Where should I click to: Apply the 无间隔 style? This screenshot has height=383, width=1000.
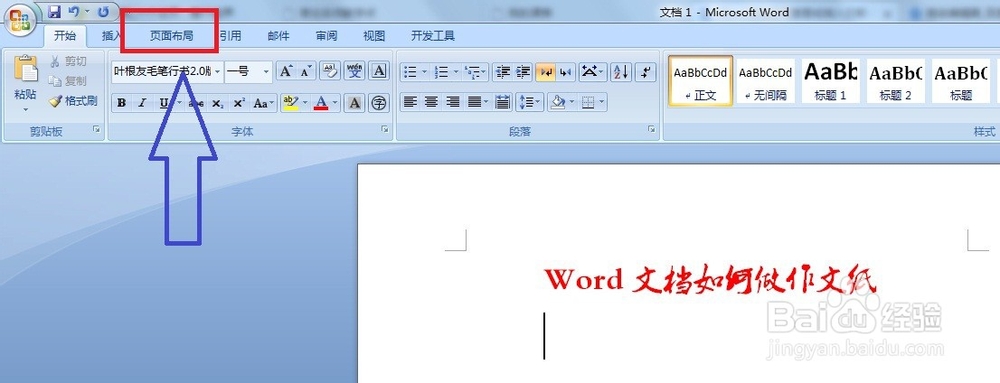click(x=765, y=81)
